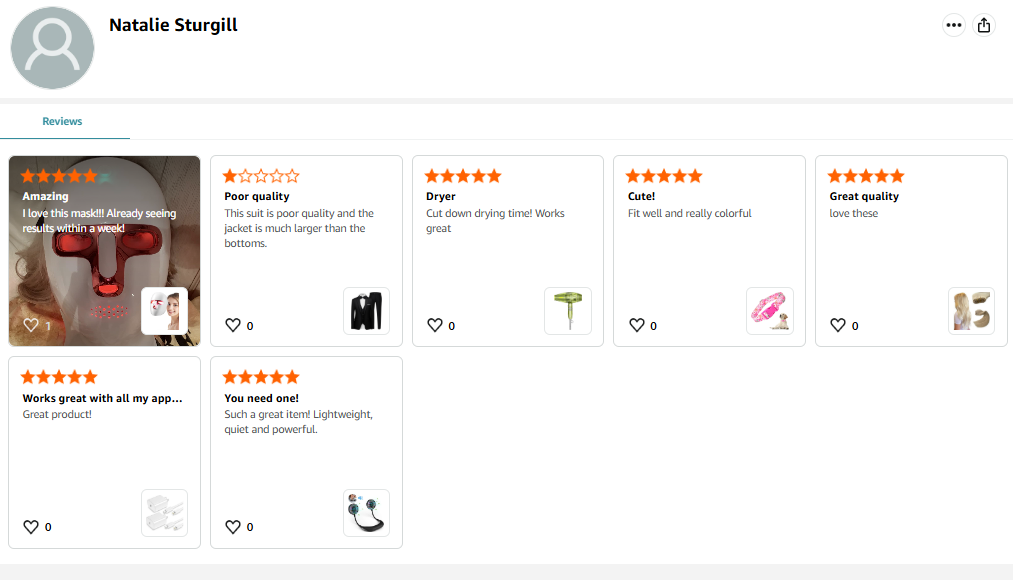Open the black suit product thumbnail
The width and height of the screenshot is (1013, 581).
click(366, 311)
